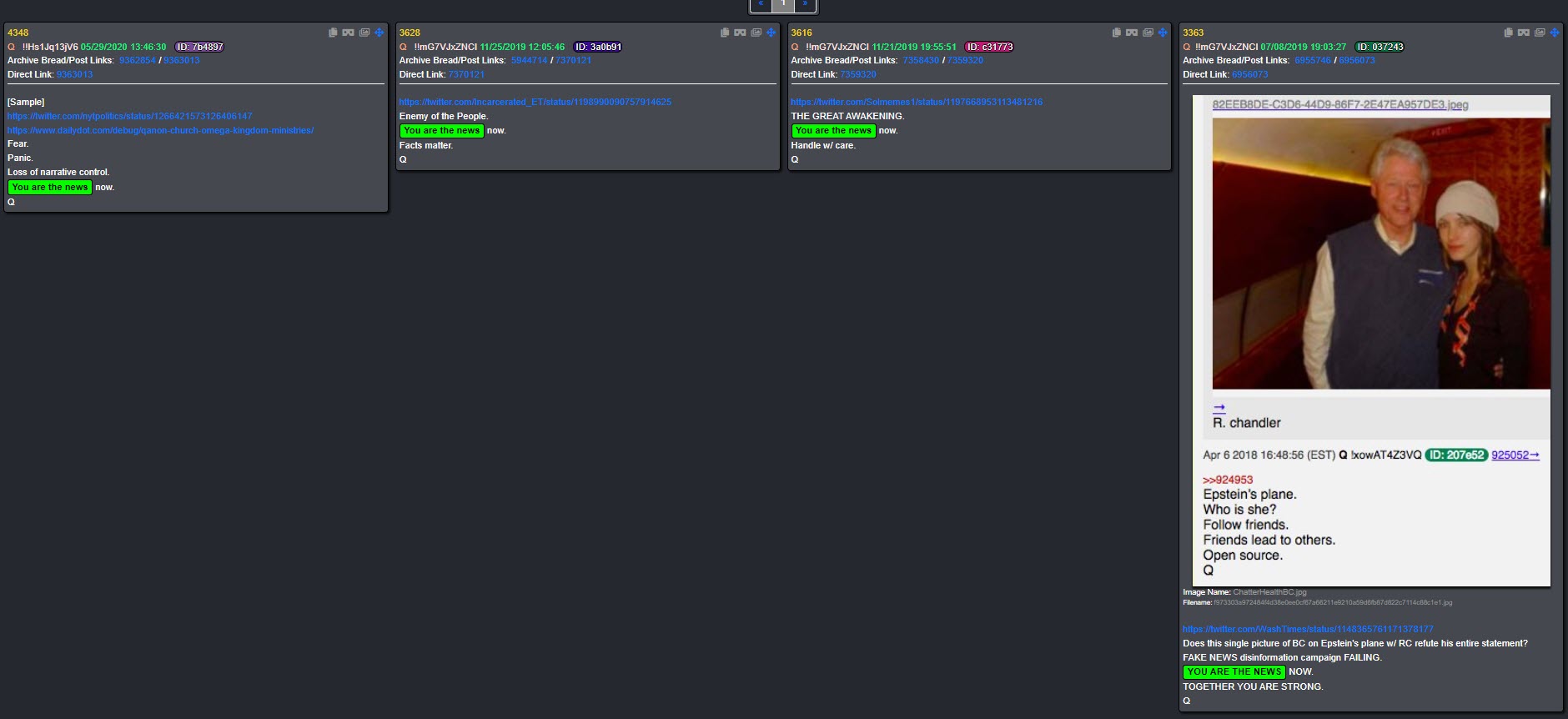Click the blue move arrows on post 3628
The width and height of the screenshot is (1568, 719).
771,33
